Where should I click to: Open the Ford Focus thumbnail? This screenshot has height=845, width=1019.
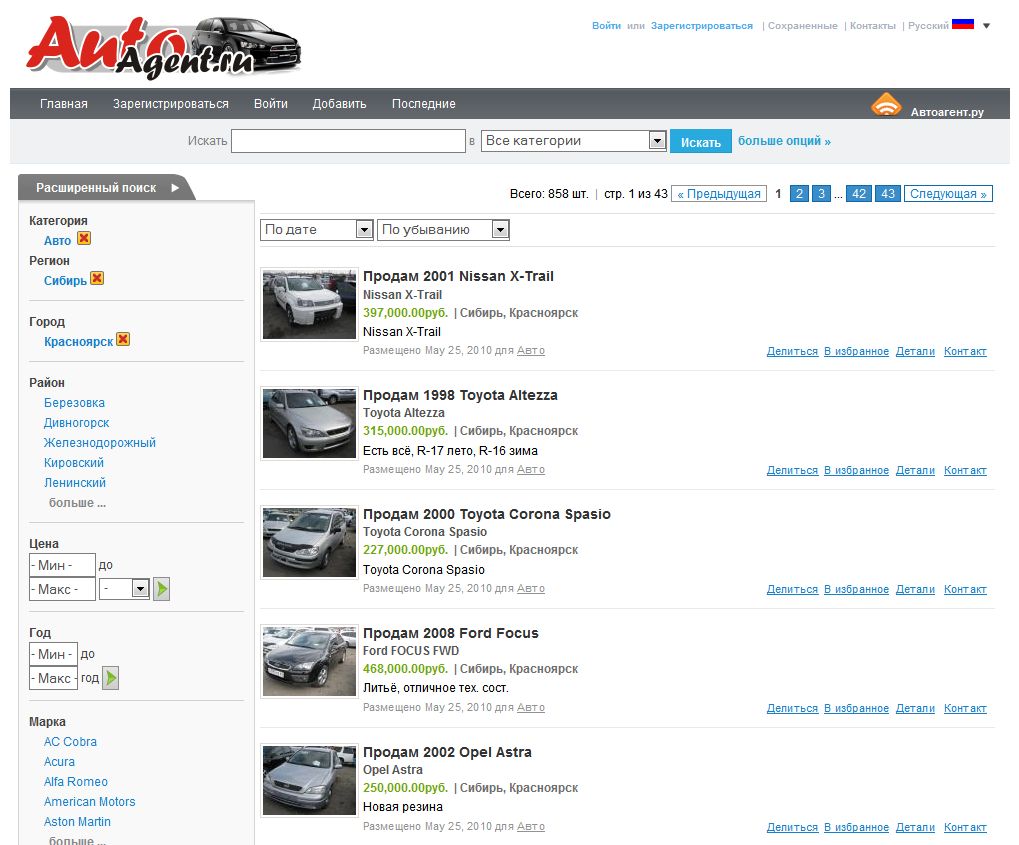[309, 661]
